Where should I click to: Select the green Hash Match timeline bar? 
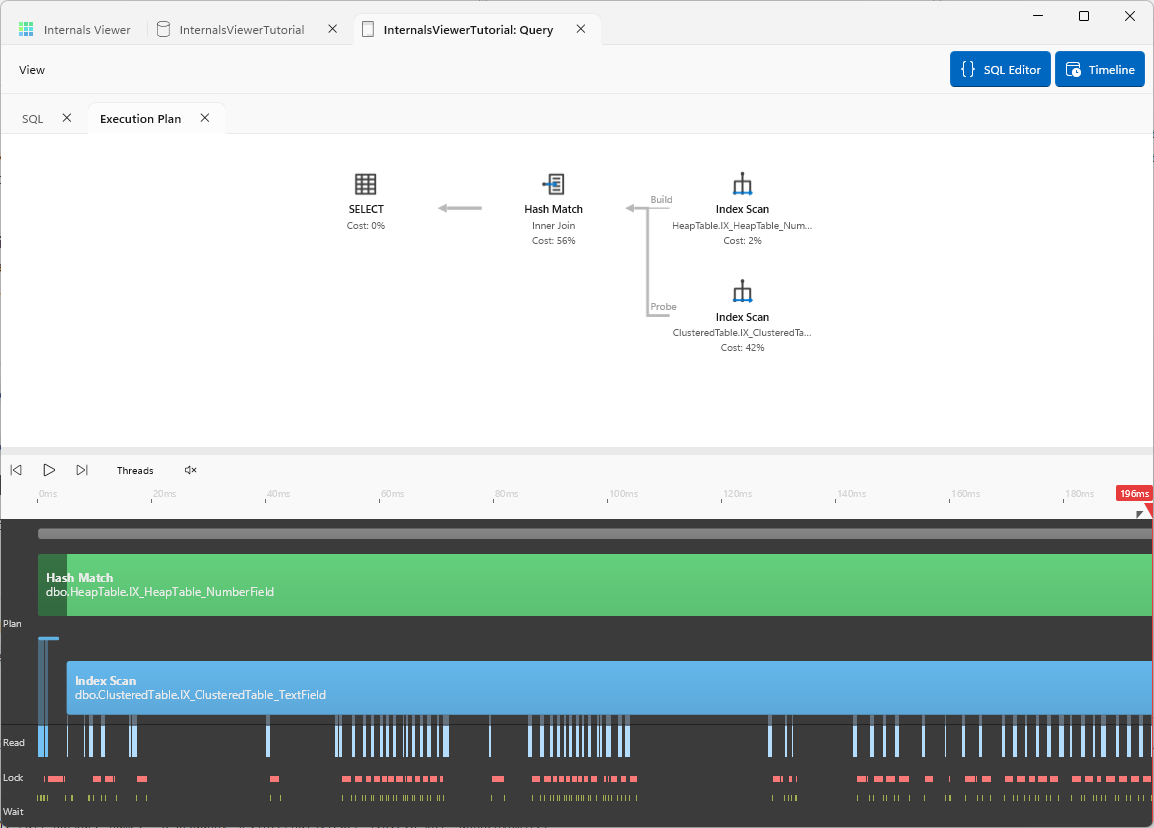[x=595, y=585]
